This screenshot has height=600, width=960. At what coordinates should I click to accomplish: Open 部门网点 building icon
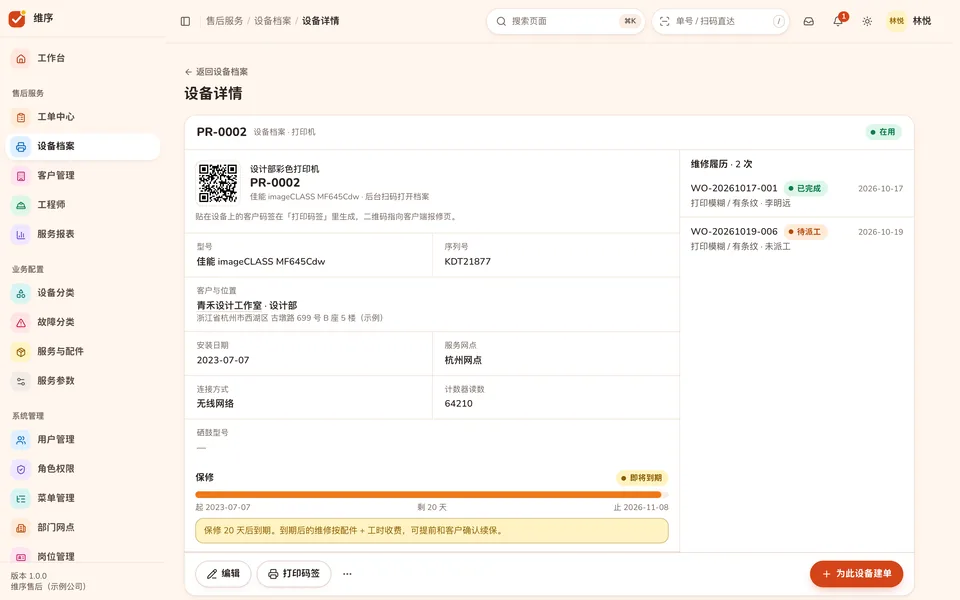pyautogui.click(x=21, y=528)
